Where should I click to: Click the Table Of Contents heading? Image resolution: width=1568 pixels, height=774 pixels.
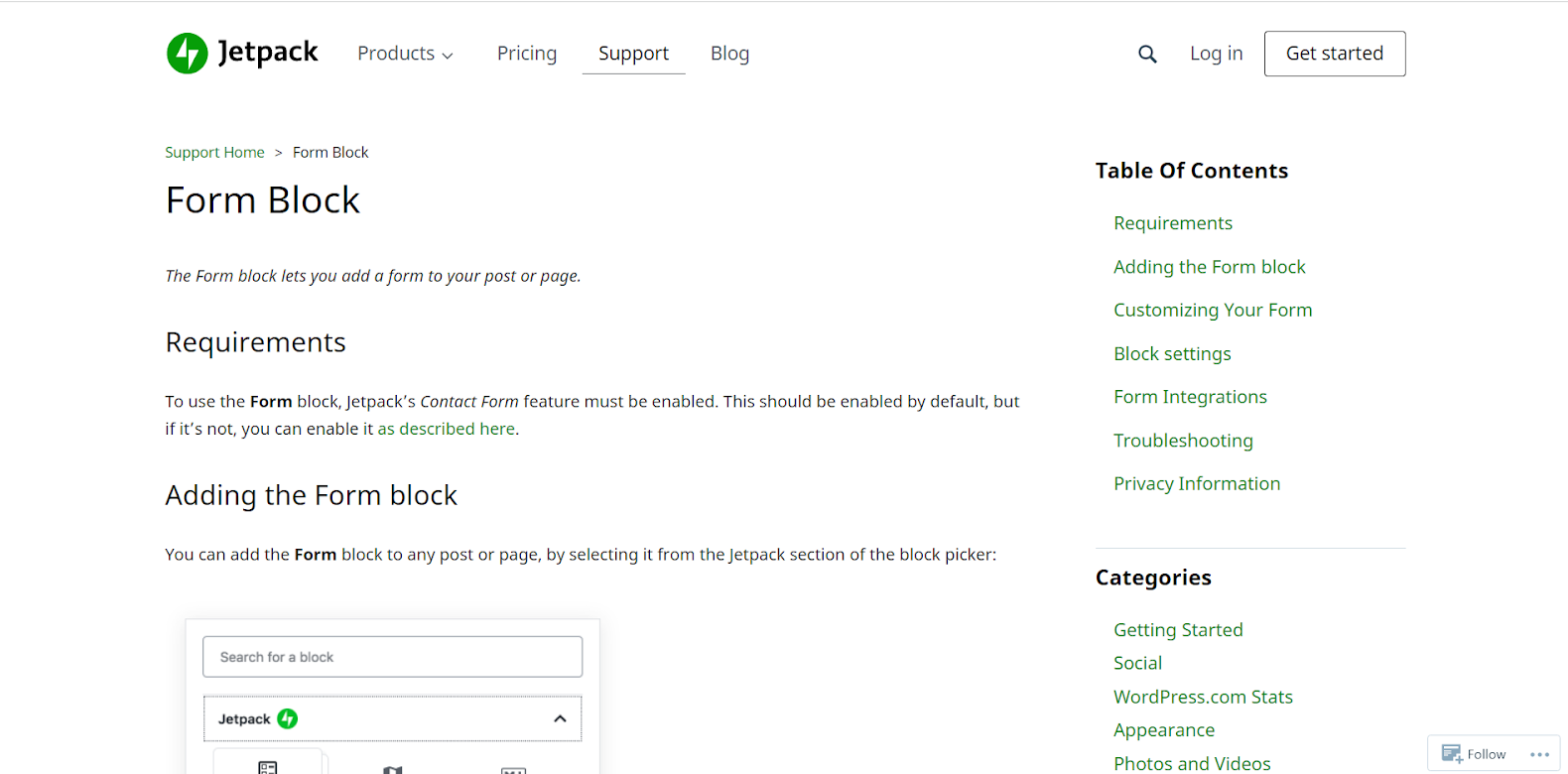coord(1192,171)
